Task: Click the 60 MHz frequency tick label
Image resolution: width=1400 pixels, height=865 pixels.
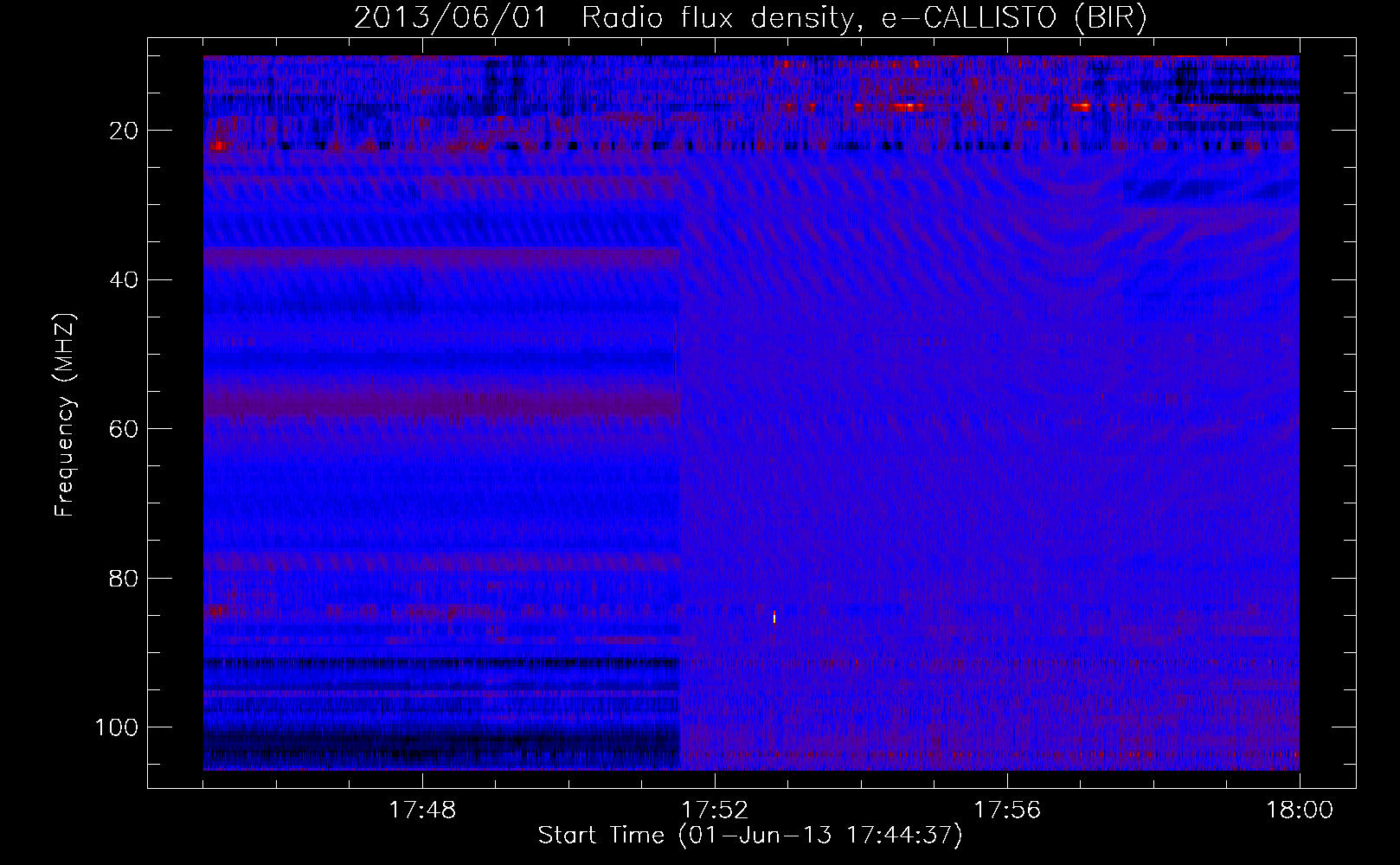Action: coord(124,429)
